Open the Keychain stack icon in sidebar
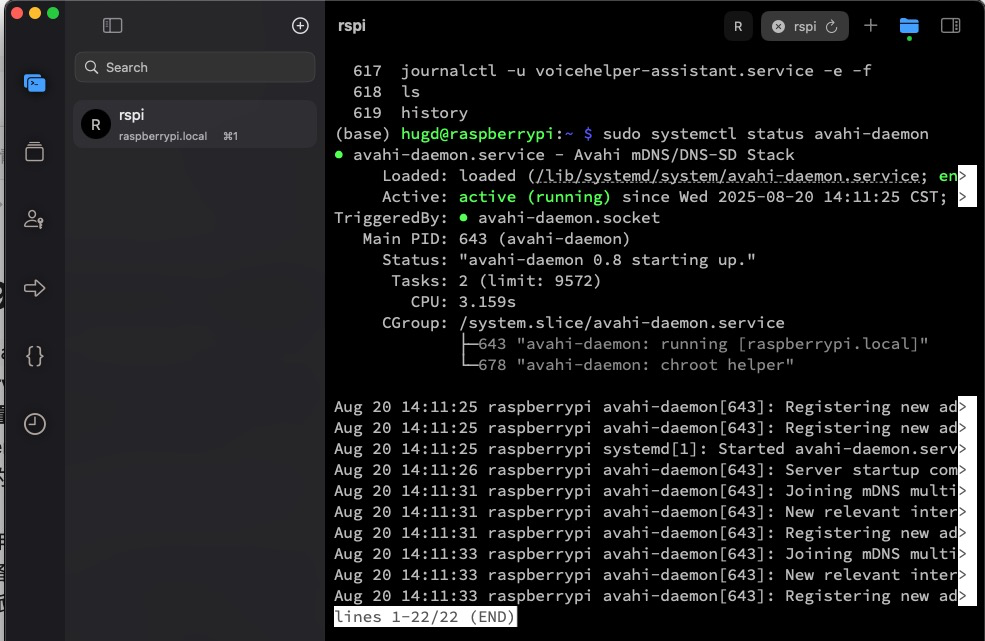 coord(35,151)
